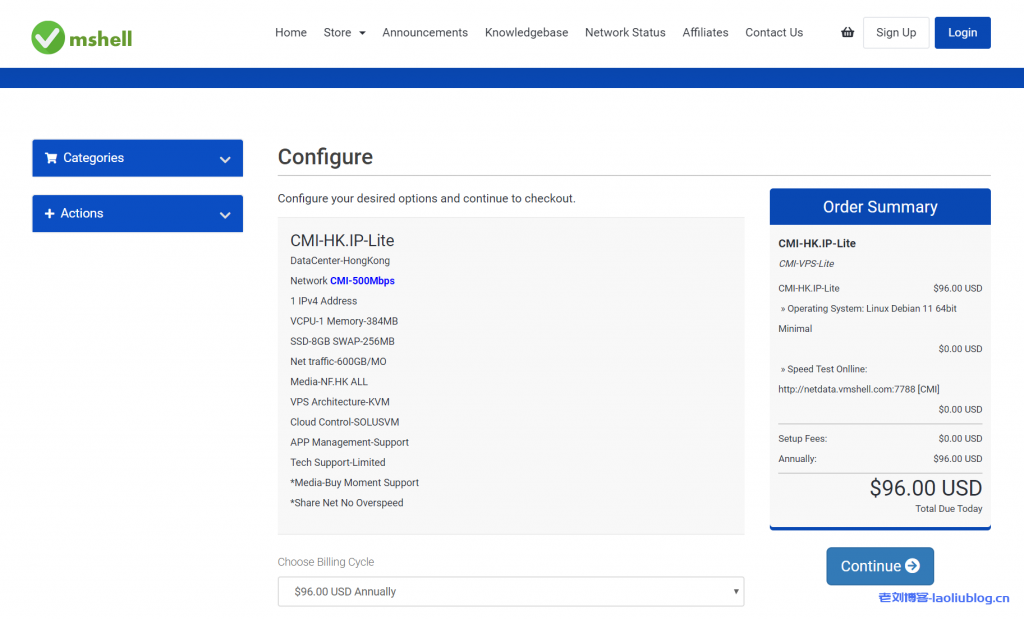Click the mshell green checkmark logo

(47, 37)
